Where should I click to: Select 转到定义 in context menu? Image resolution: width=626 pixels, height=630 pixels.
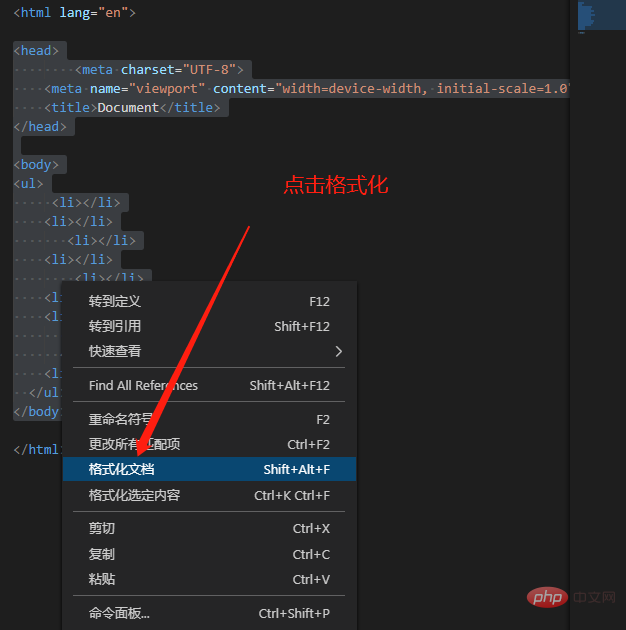(x=209, y=301)
